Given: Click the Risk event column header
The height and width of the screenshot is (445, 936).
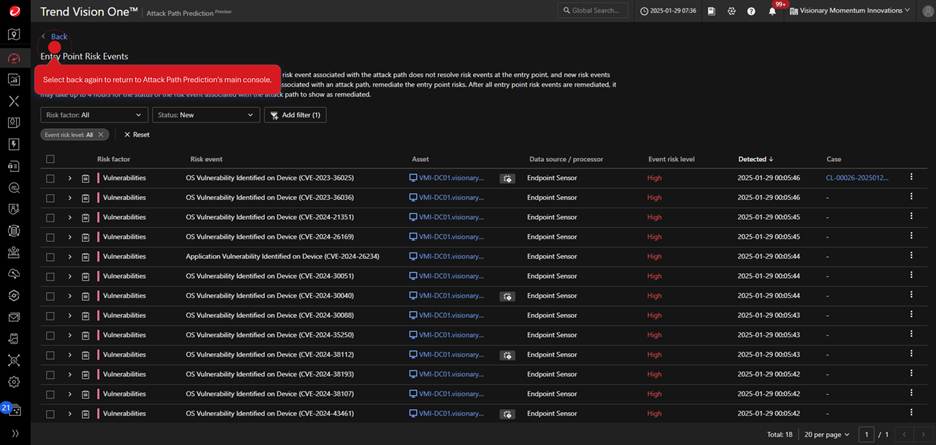Looking at the screenshot, I should click(x=207, y=159).
